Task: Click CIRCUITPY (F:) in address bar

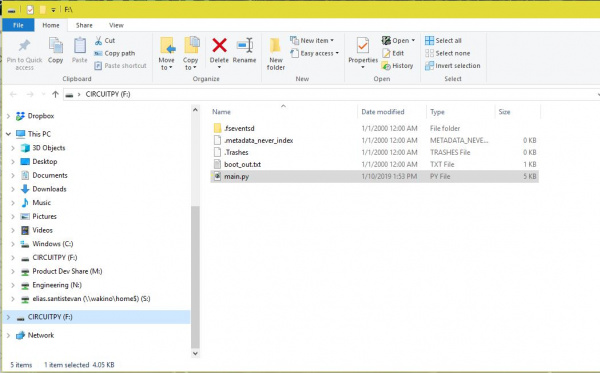Action: (108, 94)
